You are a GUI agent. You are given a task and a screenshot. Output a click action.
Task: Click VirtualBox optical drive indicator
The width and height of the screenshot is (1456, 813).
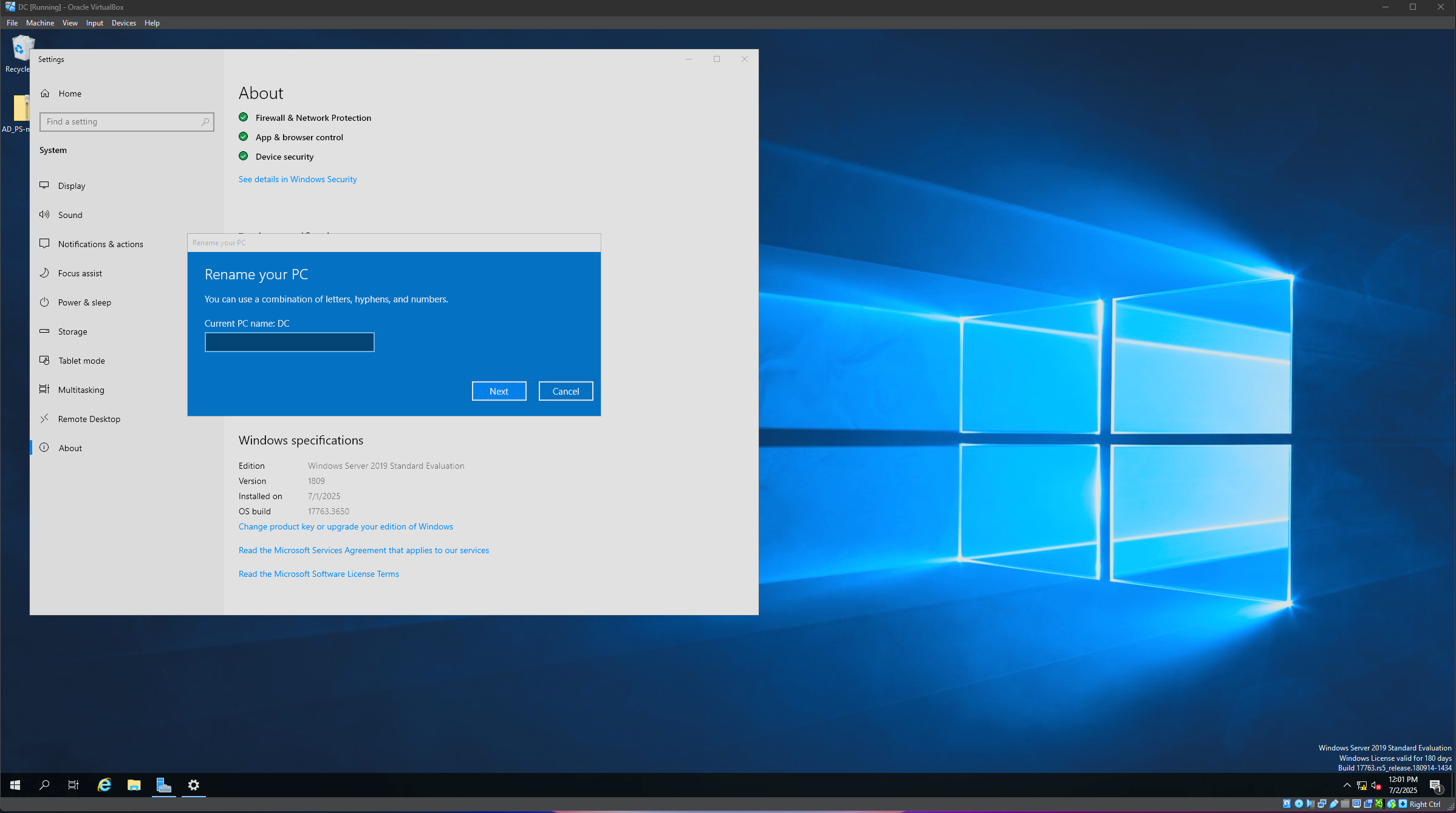pos(1299,804)
